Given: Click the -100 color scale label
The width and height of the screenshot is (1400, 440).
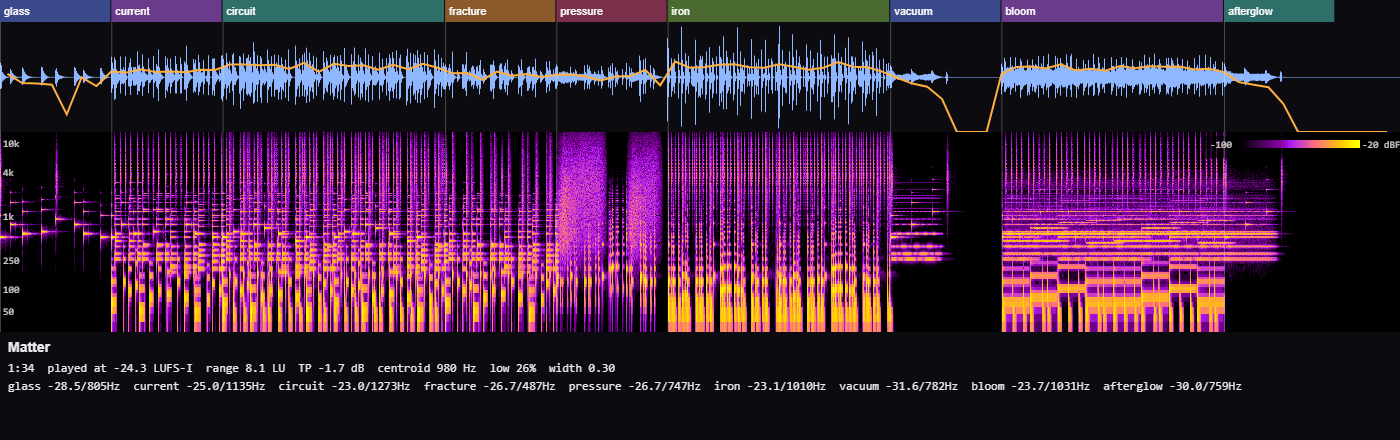Looking at the screenshot, I should point(1221,145).
